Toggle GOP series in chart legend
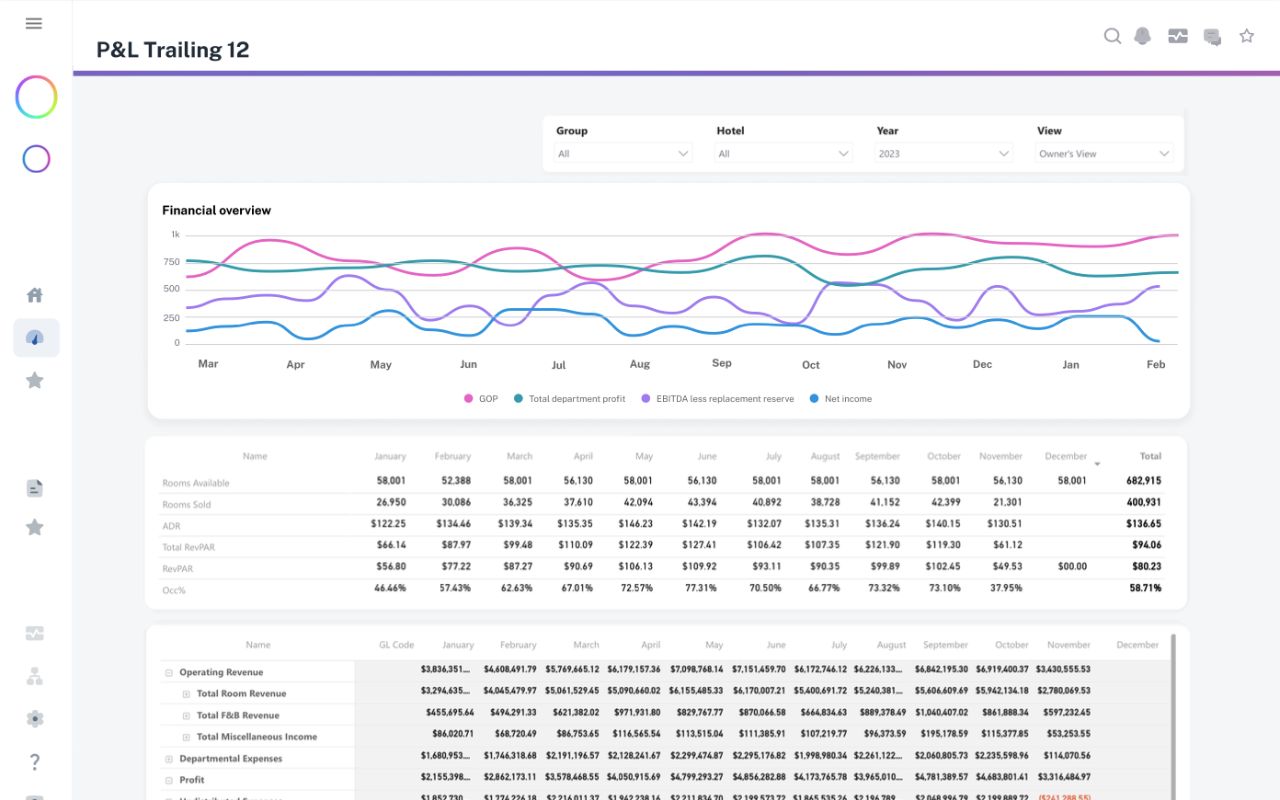 coord(480,399)
